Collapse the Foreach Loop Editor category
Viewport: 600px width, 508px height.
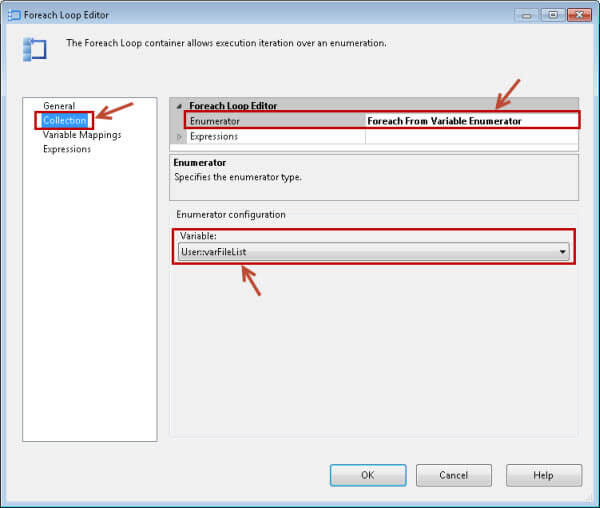[179, 106]
